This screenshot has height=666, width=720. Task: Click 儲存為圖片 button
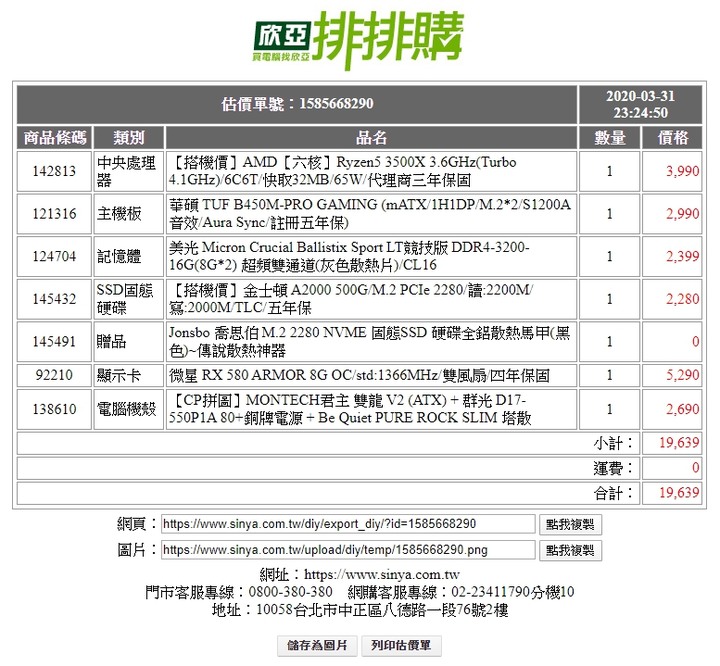[x=318, y=645]
